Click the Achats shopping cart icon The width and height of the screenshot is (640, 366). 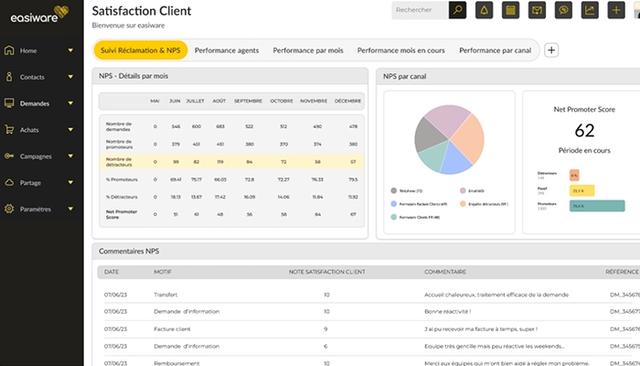9,130
